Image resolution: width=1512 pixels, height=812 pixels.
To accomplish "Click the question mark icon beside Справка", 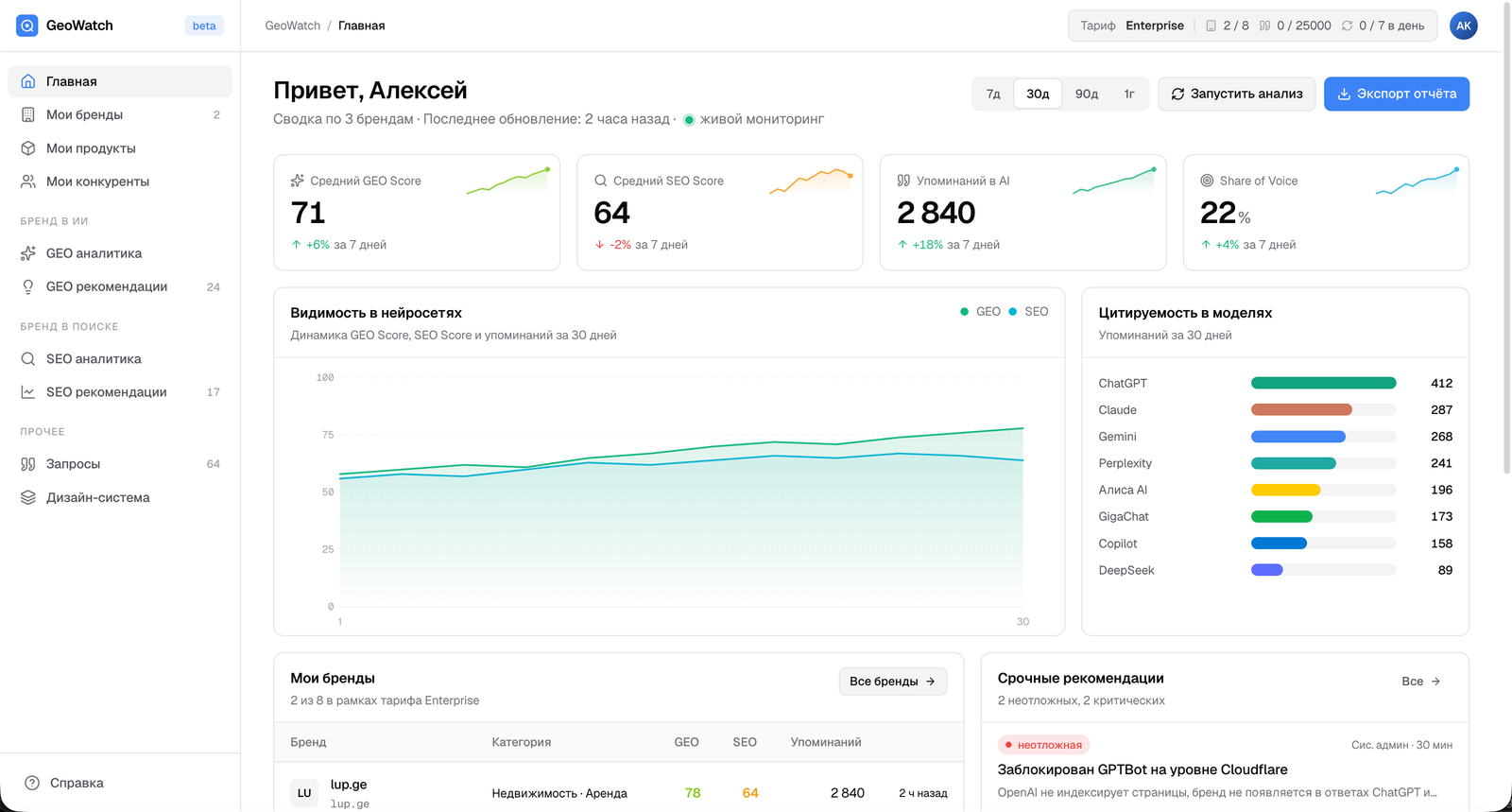I will click(x=32, y=783).
